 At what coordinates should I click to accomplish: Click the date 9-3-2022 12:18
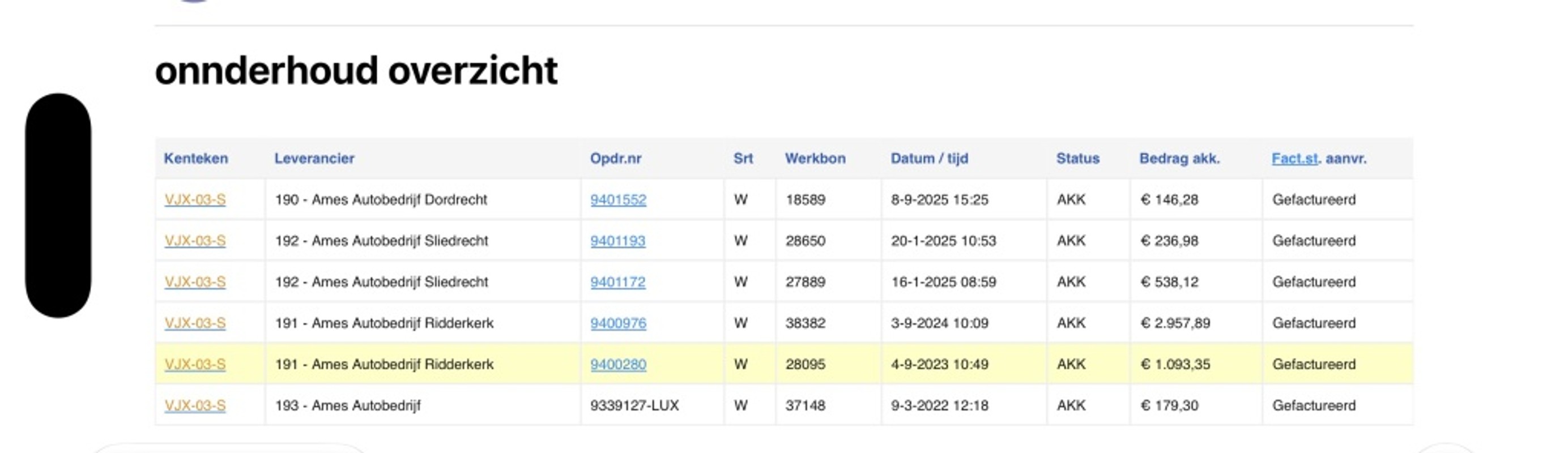(940, 405)
